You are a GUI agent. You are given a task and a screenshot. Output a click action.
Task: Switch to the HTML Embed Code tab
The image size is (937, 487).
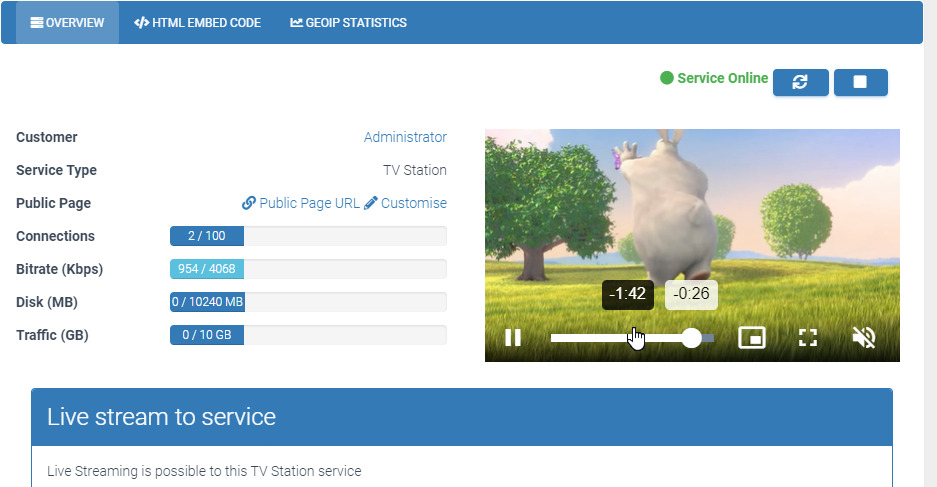tap(197, 23)
